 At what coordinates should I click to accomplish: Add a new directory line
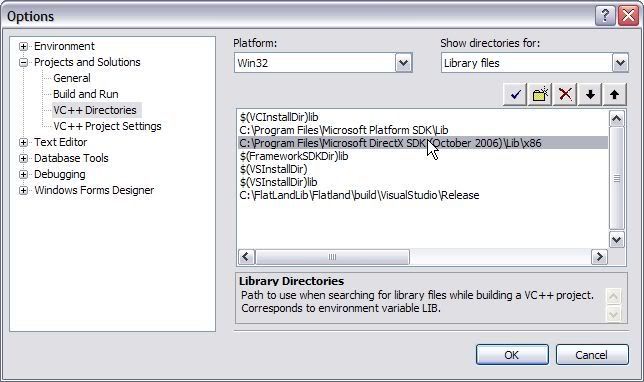(x=540, y=95)
